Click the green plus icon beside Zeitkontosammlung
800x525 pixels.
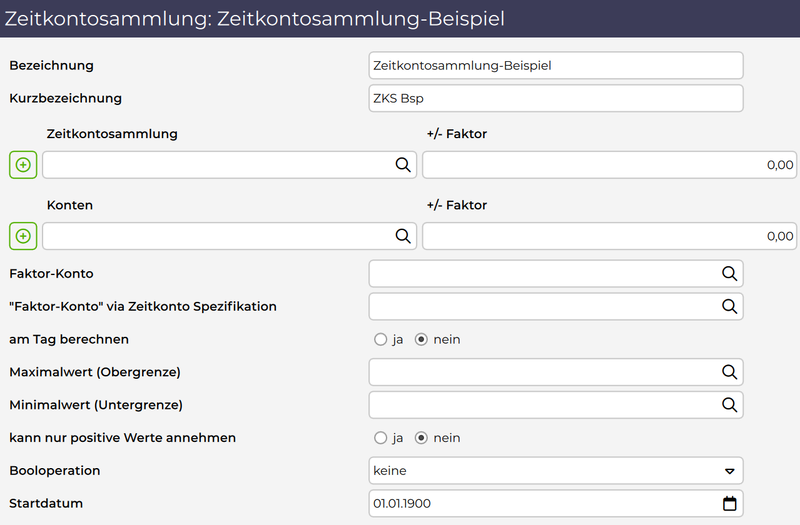point(23,165)
